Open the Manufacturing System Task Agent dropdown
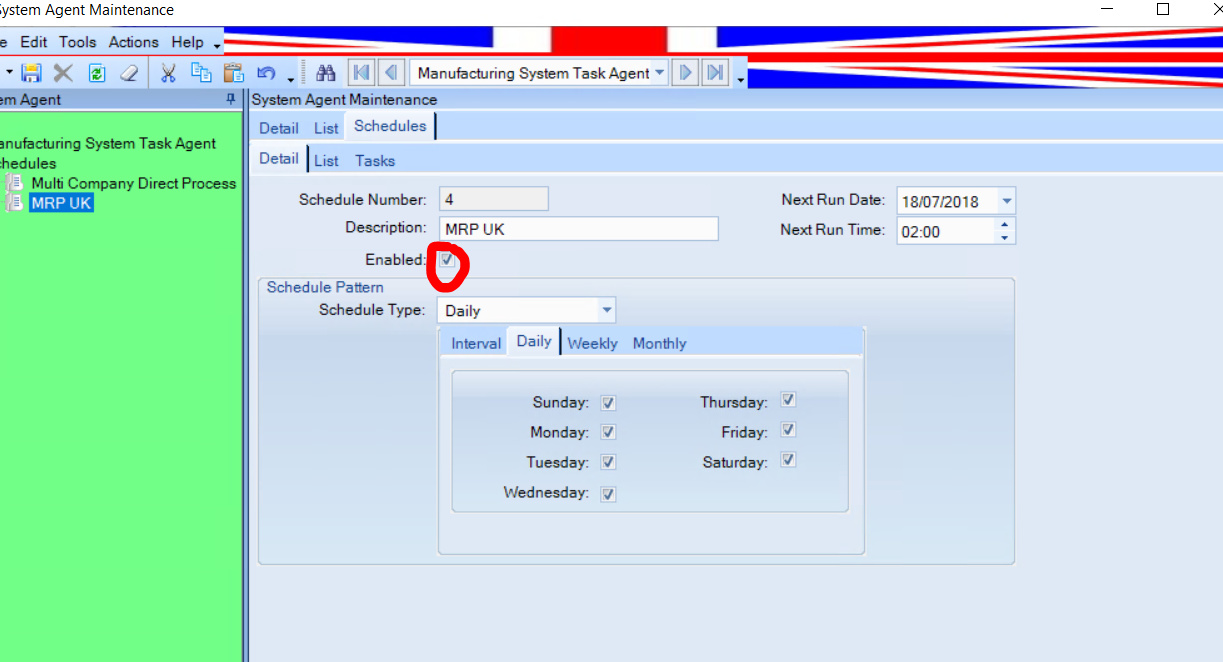Viewport: 1223px width, 662px height. tap(659, 73)
